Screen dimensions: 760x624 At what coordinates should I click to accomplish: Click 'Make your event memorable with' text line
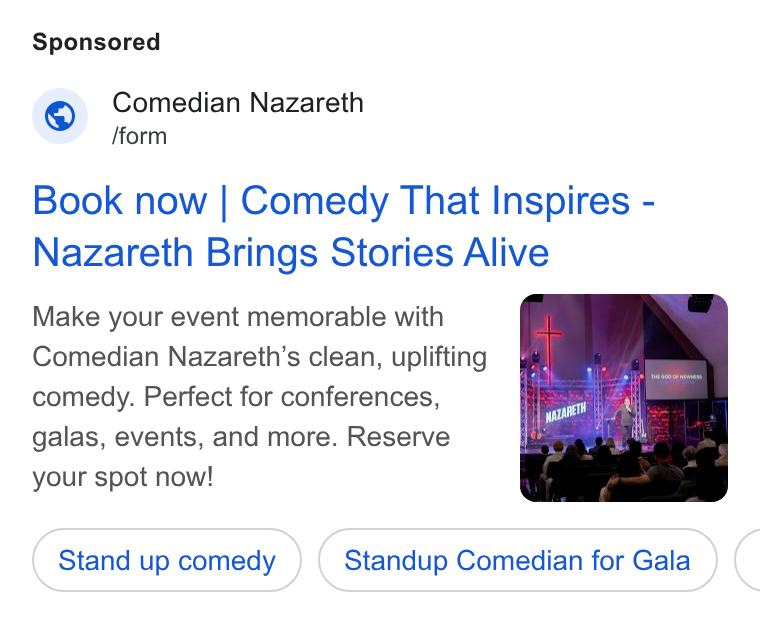click(238, 317)
